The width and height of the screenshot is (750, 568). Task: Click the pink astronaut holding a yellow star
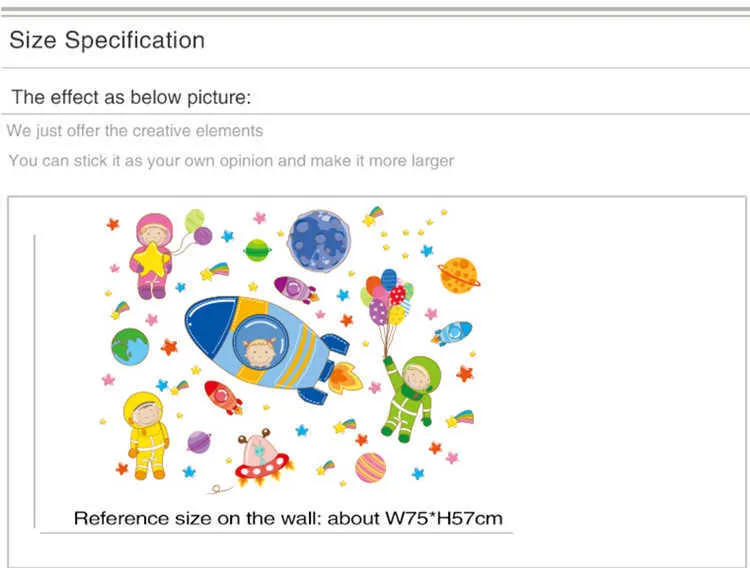152,256
